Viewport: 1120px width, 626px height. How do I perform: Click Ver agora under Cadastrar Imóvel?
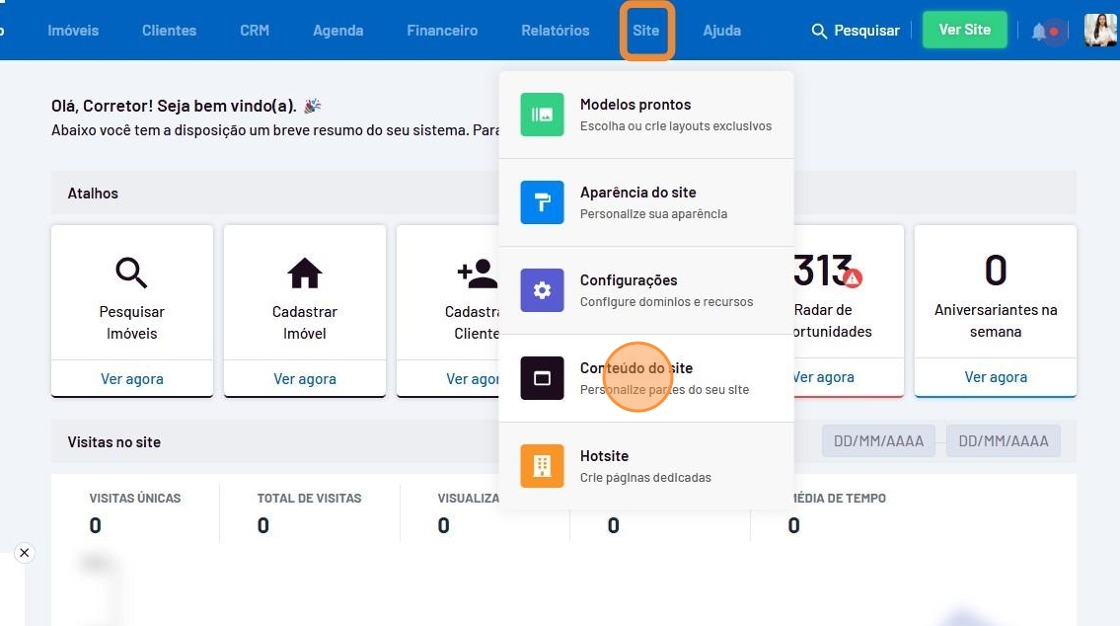[x=304, y=379]
